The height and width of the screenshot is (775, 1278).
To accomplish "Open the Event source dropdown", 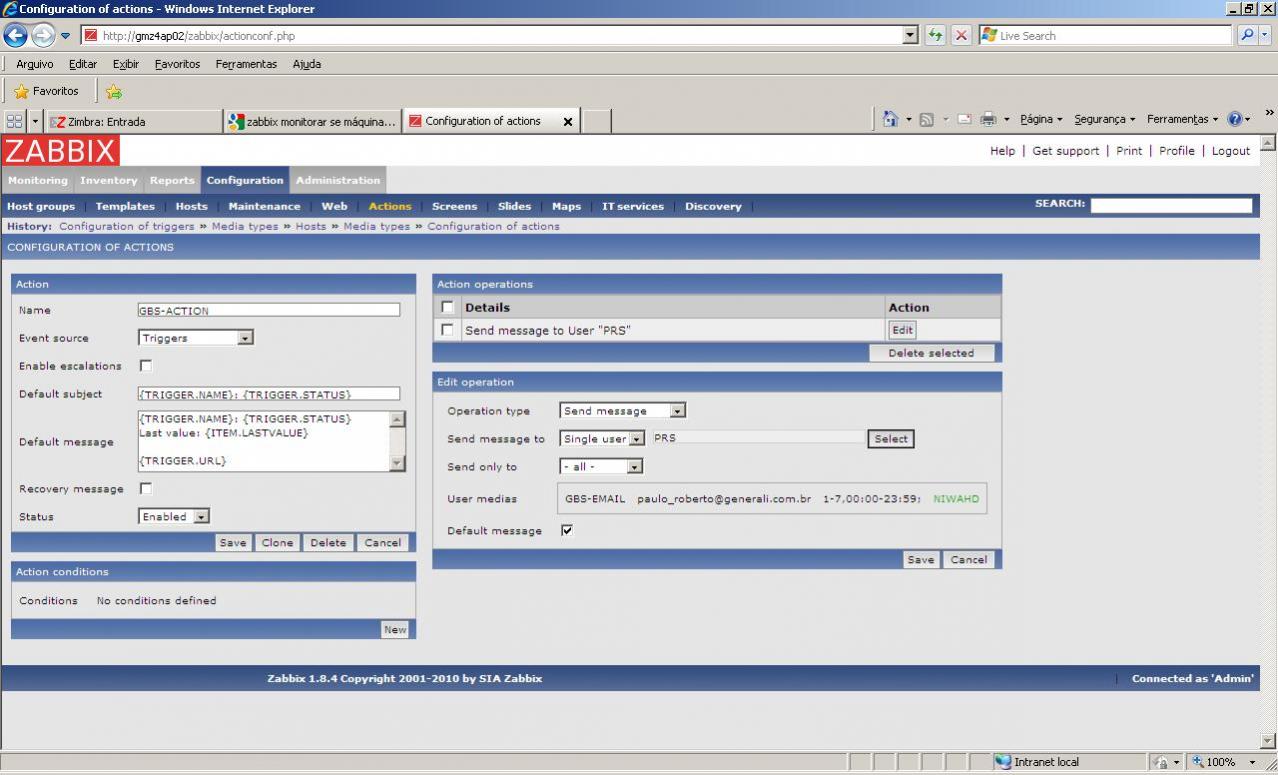I will 245,338.
